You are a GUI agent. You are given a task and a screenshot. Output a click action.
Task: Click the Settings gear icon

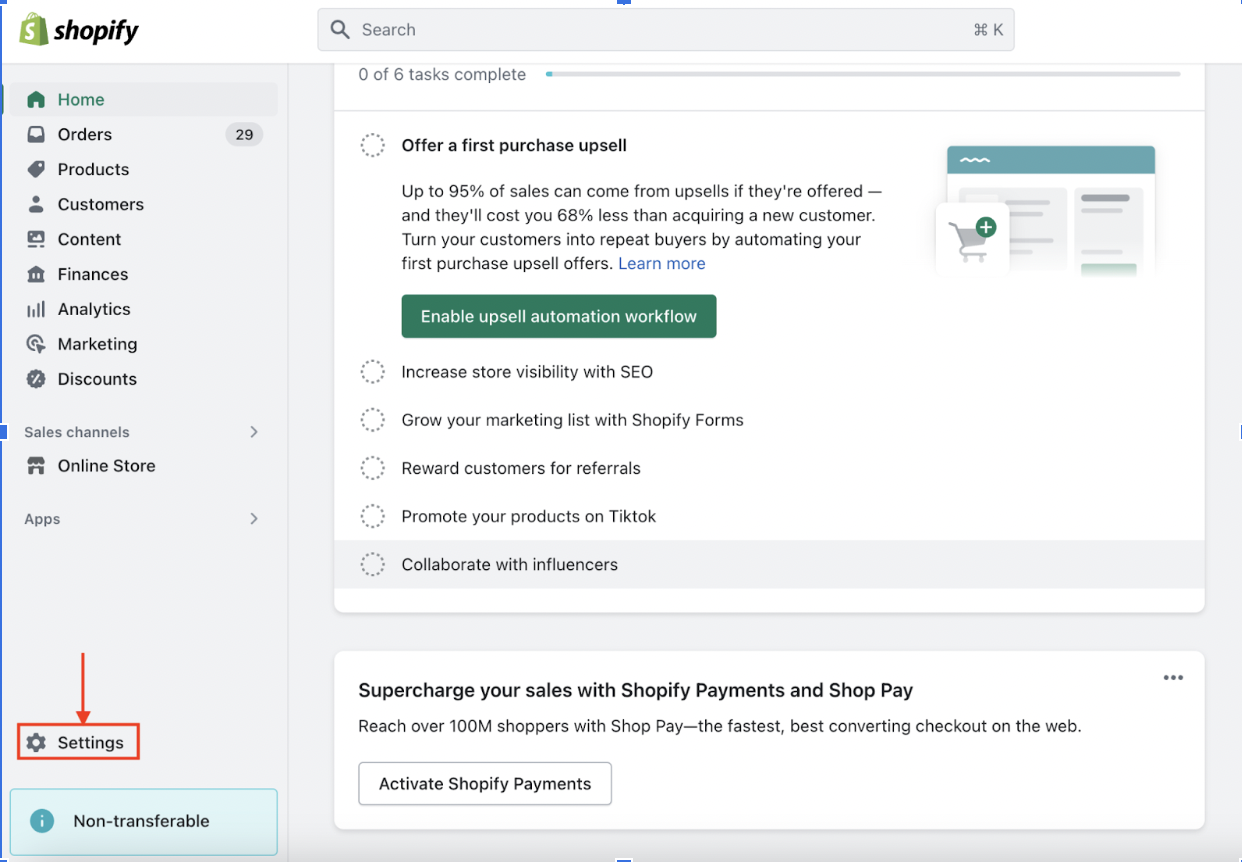[x=36, y=743]
